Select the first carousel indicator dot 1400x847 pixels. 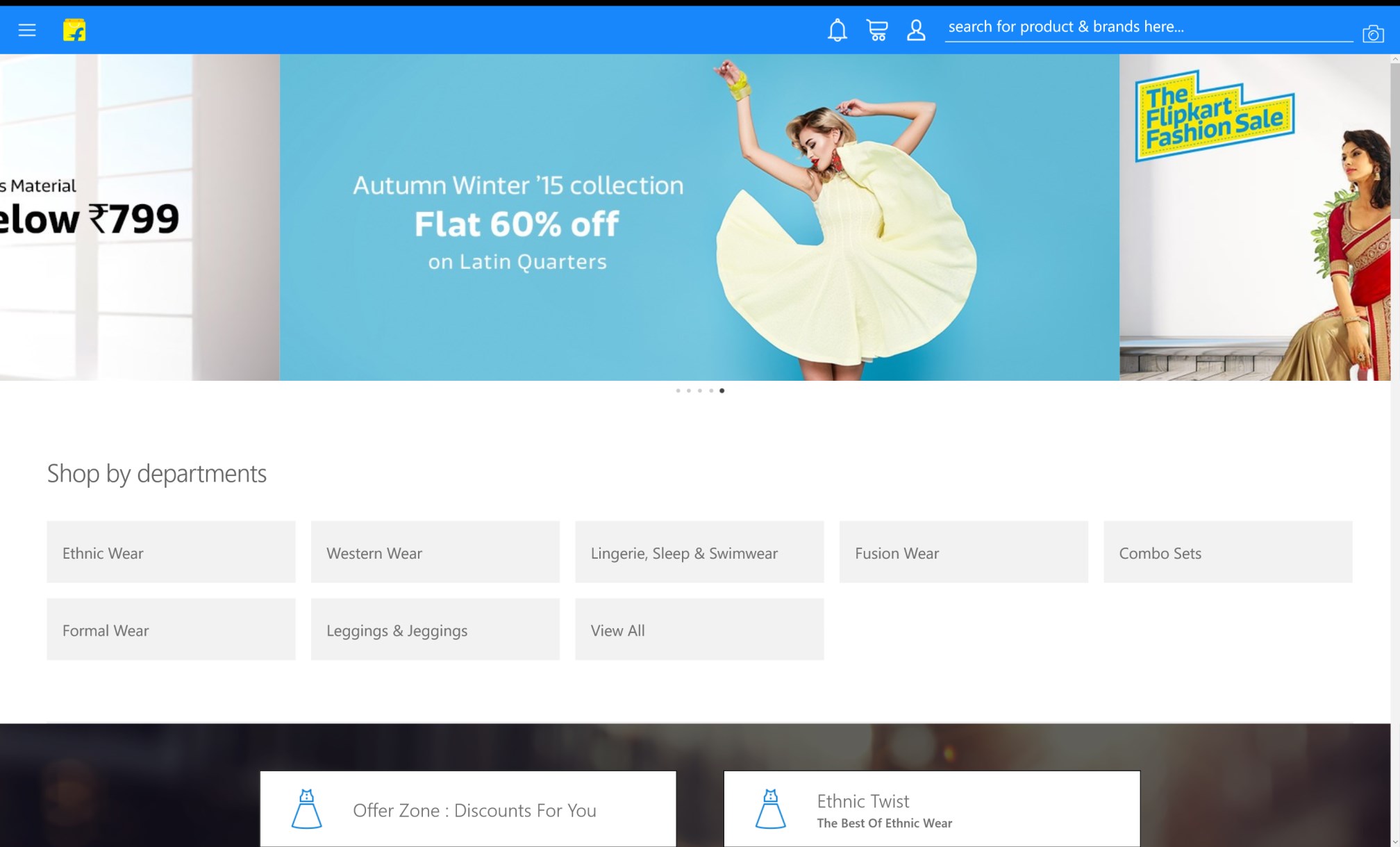[678, 390]
